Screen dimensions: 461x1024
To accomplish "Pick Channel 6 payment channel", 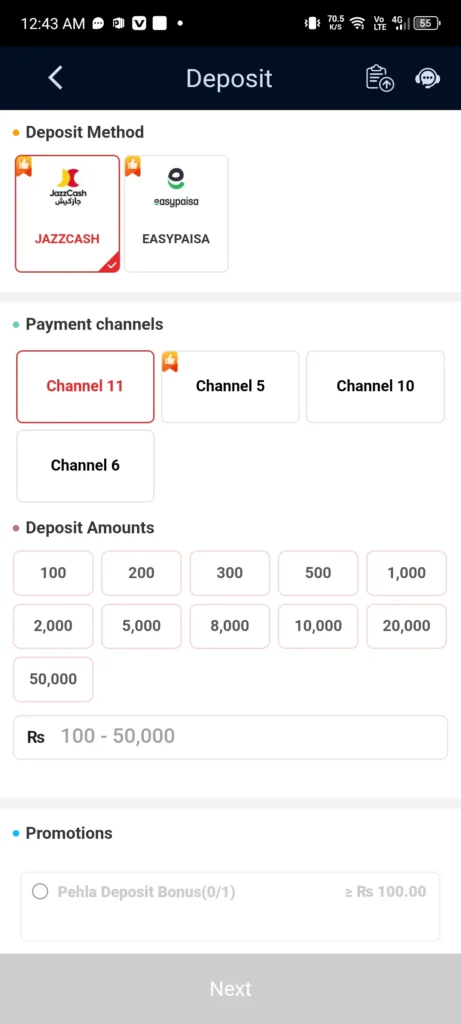I will pos(85,466).
